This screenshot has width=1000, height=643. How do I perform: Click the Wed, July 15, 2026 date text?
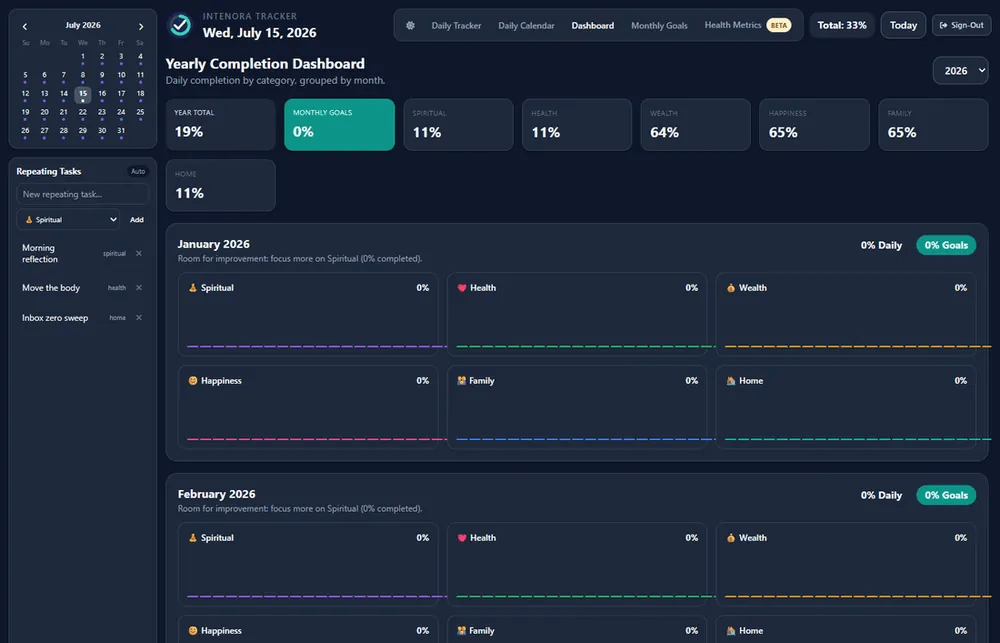[x=260, y=33]
